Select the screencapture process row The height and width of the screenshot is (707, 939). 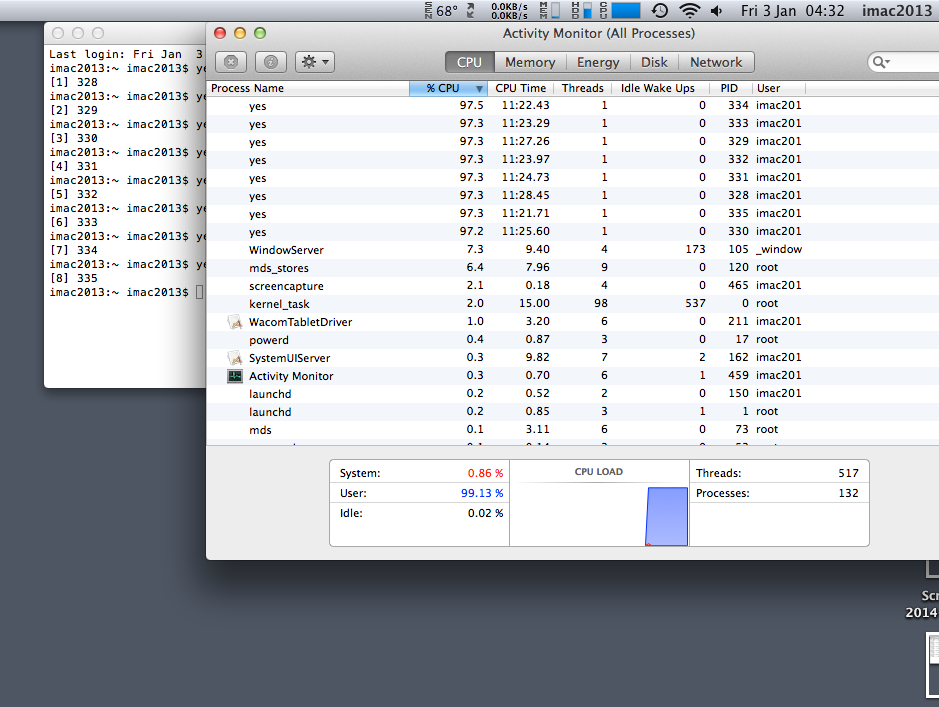coord(573,285)
